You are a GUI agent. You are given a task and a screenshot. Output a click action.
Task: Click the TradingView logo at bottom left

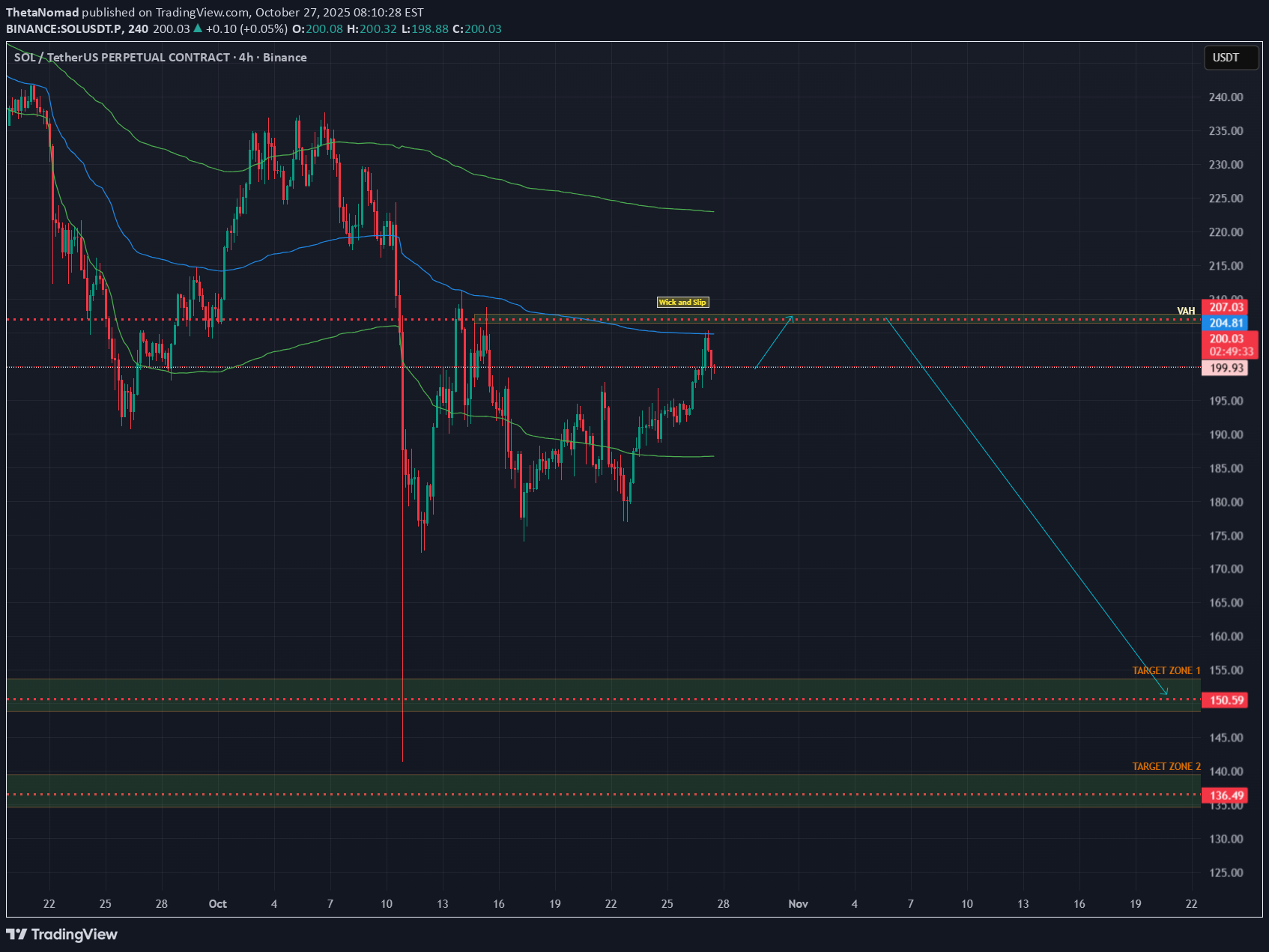(x=62, y=934)
